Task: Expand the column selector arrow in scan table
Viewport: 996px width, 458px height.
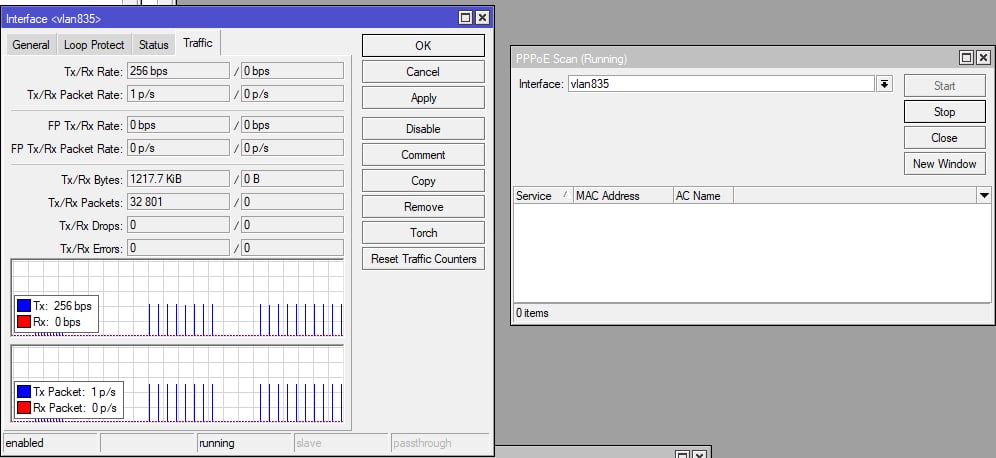Action: tap(984, 196)
